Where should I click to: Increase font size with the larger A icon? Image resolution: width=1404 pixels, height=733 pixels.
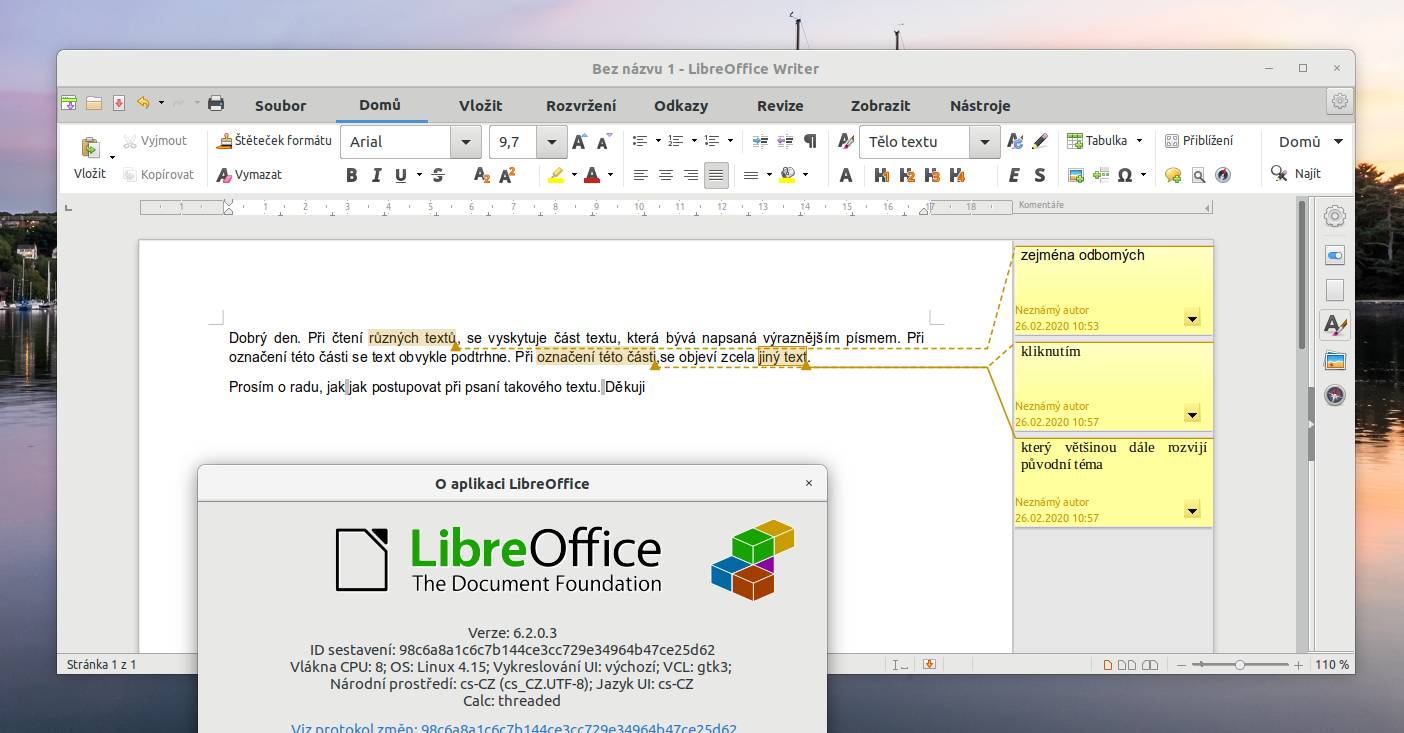click(579, 142)
